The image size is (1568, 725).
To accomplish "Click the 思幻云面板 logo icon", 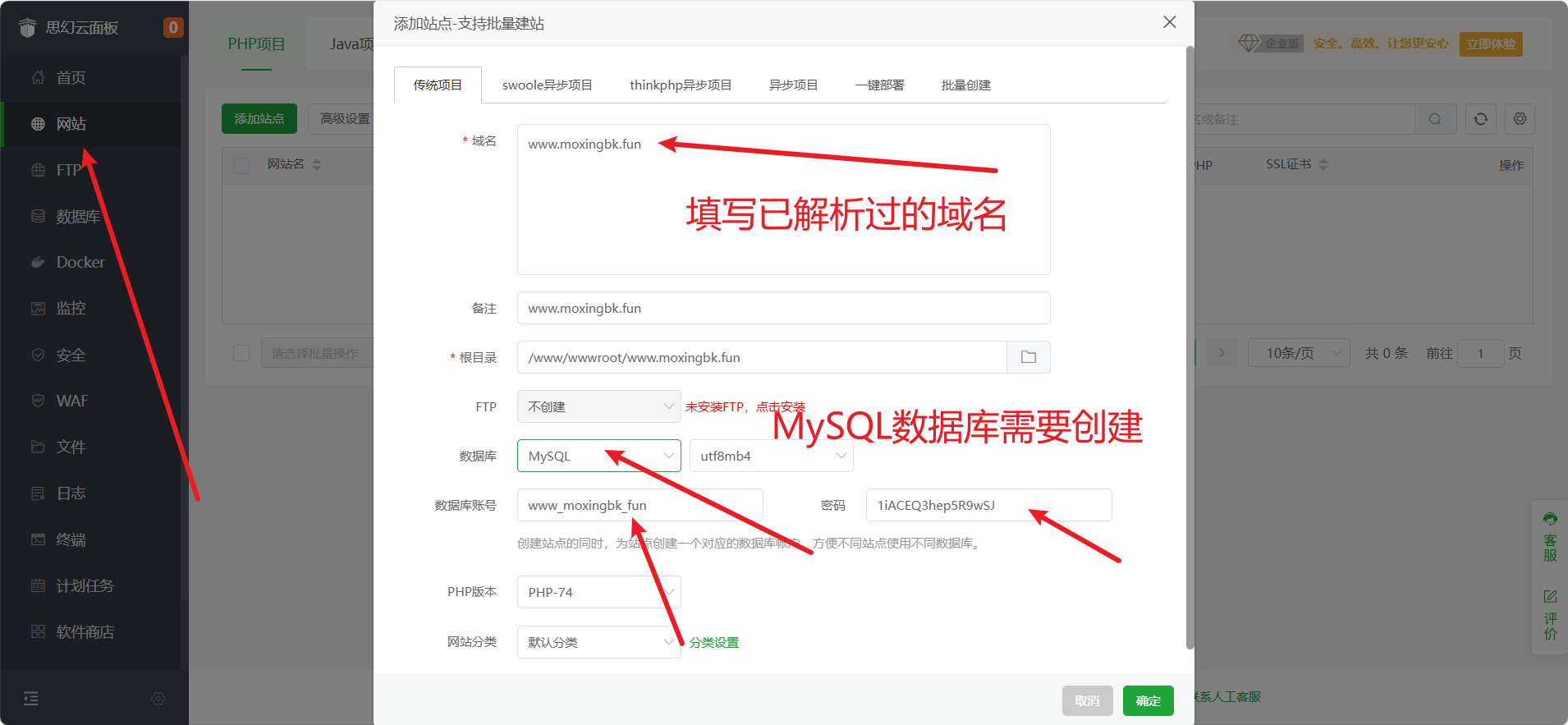I will pyautogui.click(x=28, y=28).
